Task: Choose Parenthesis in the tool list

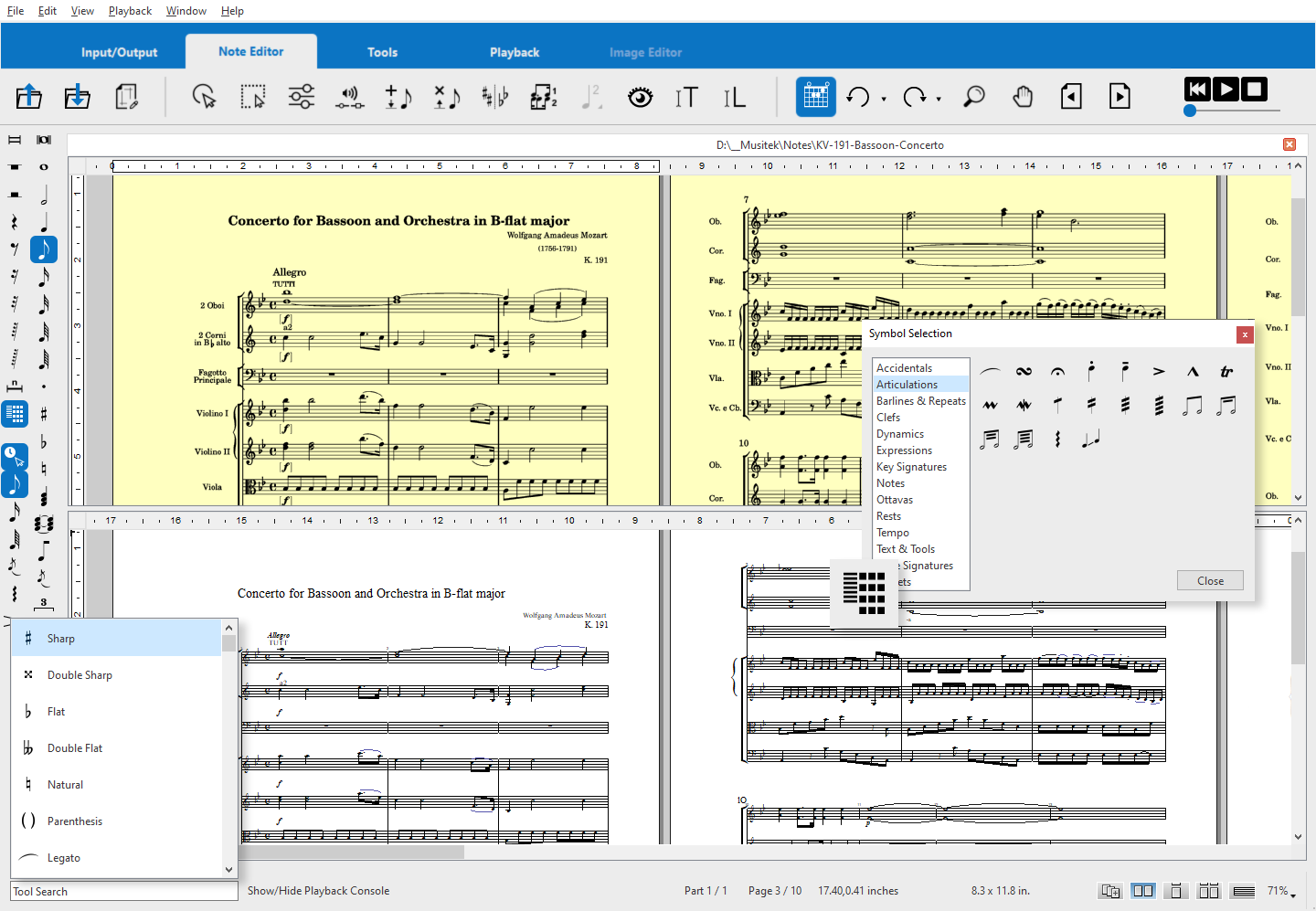Action: 116,821
